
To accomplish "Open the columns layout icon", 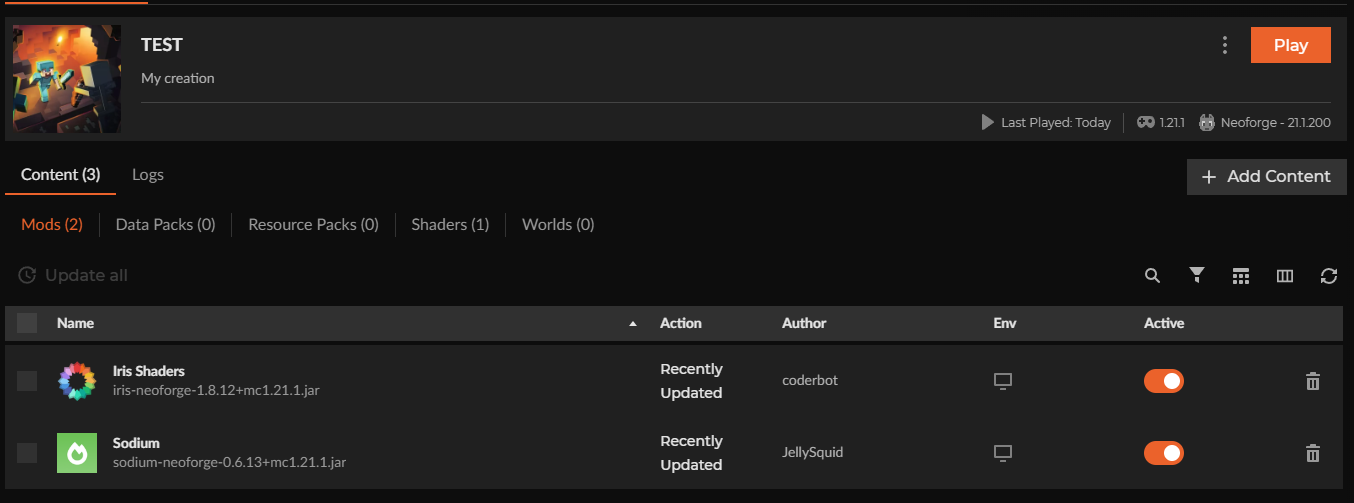I will tap(1285, 276).
